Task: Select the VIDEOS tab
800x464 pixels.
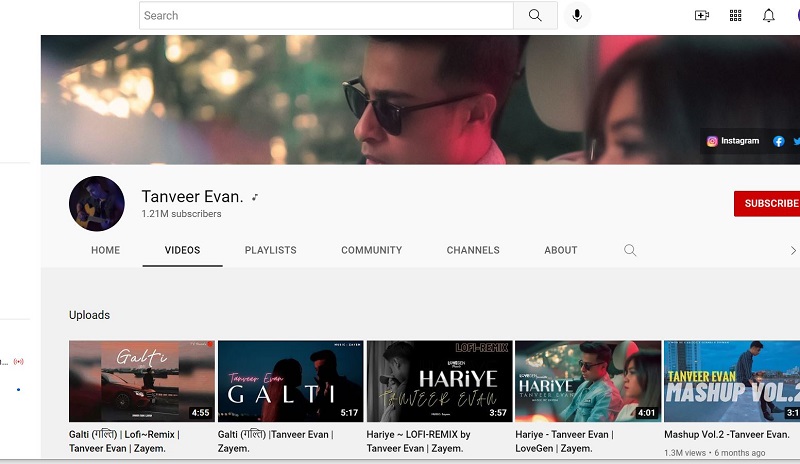Action: (182, 250)
